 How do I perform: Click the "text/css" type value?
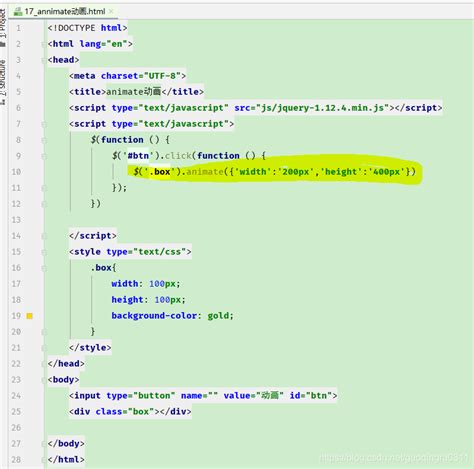(x=160, y=252)
